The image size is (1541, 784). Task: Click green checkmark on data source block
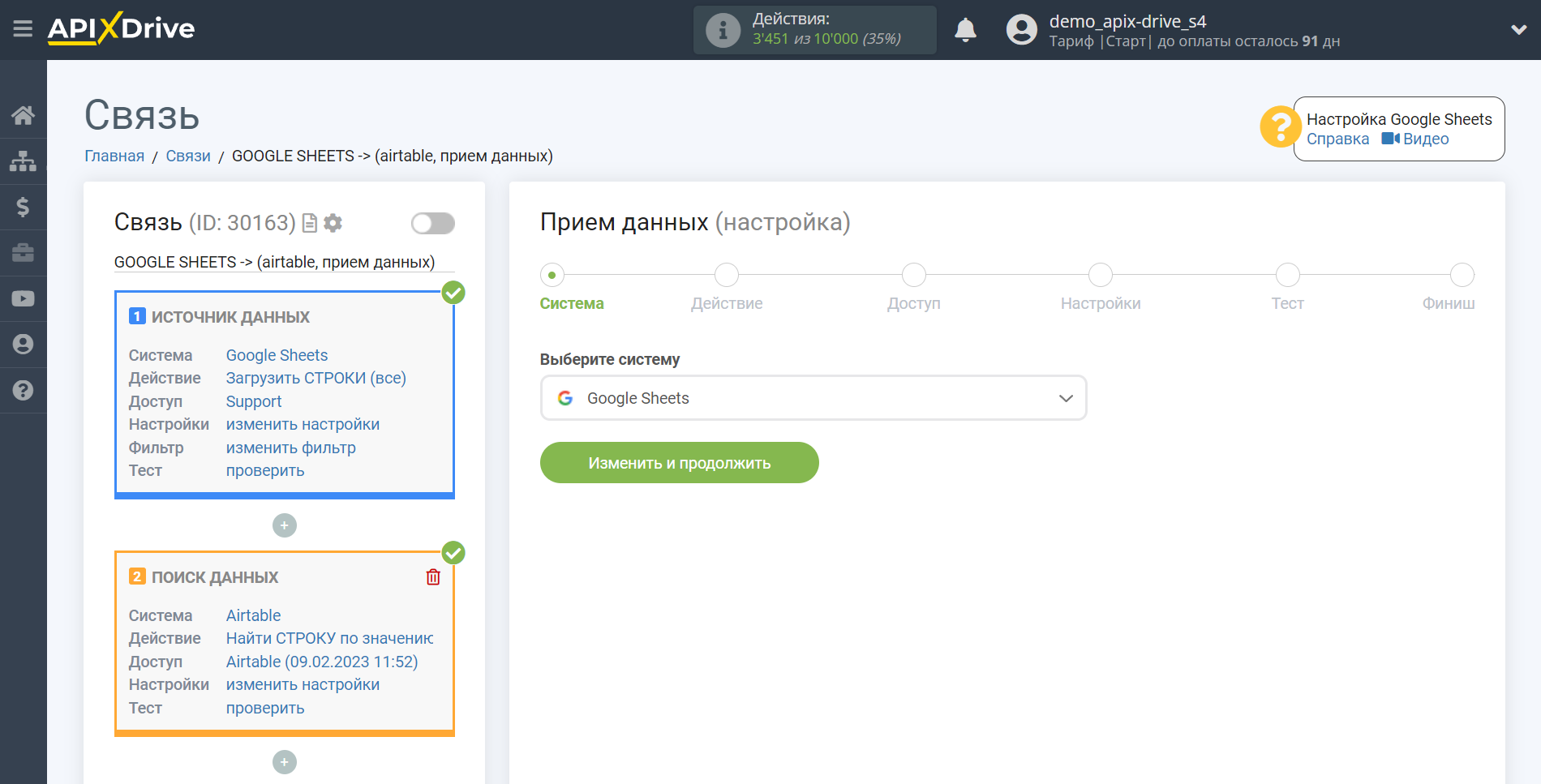click(x=453, y=293)
